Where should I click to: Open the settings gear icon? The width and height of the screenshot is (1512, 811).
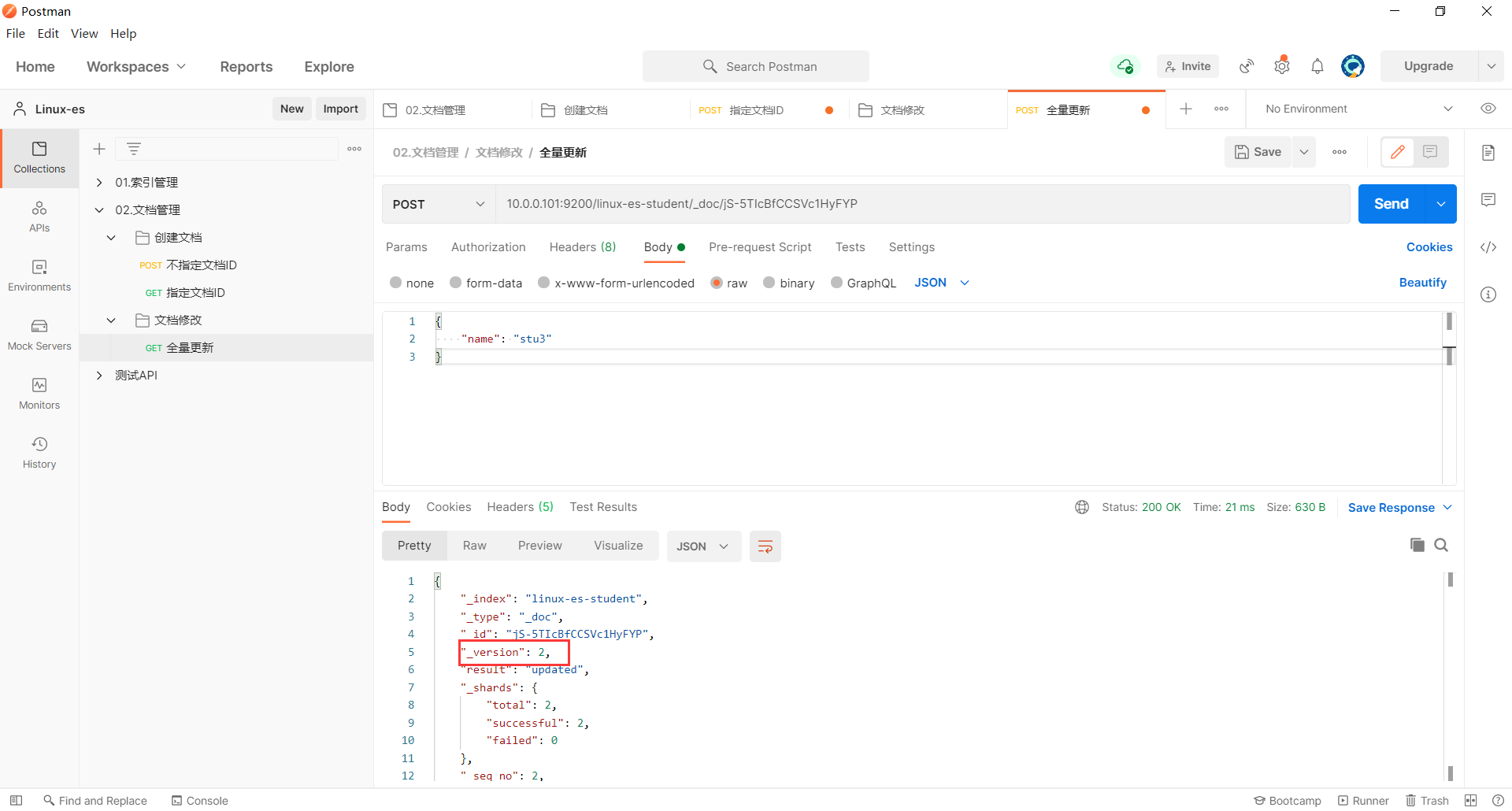(x=1282, y=66)
